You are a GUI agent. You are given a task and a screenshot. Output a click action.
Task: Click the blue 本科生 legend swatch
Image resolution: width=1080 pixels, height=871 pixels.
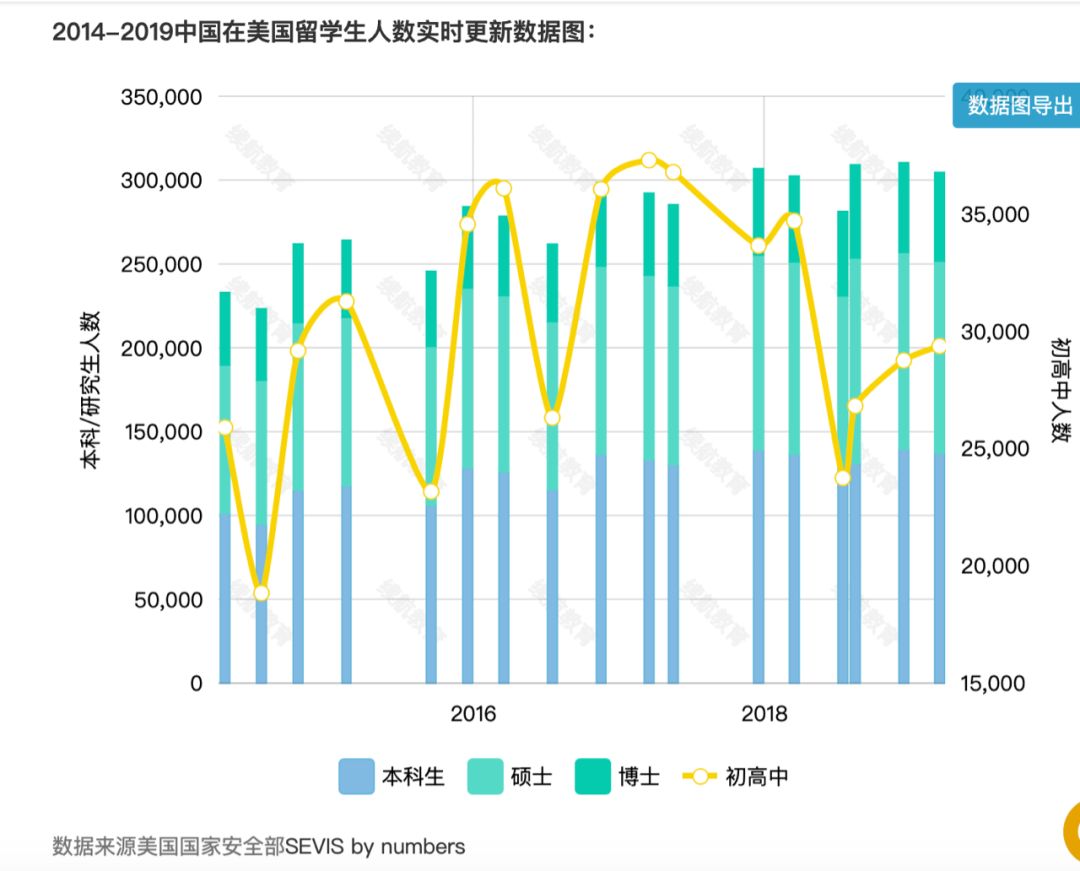355,777
